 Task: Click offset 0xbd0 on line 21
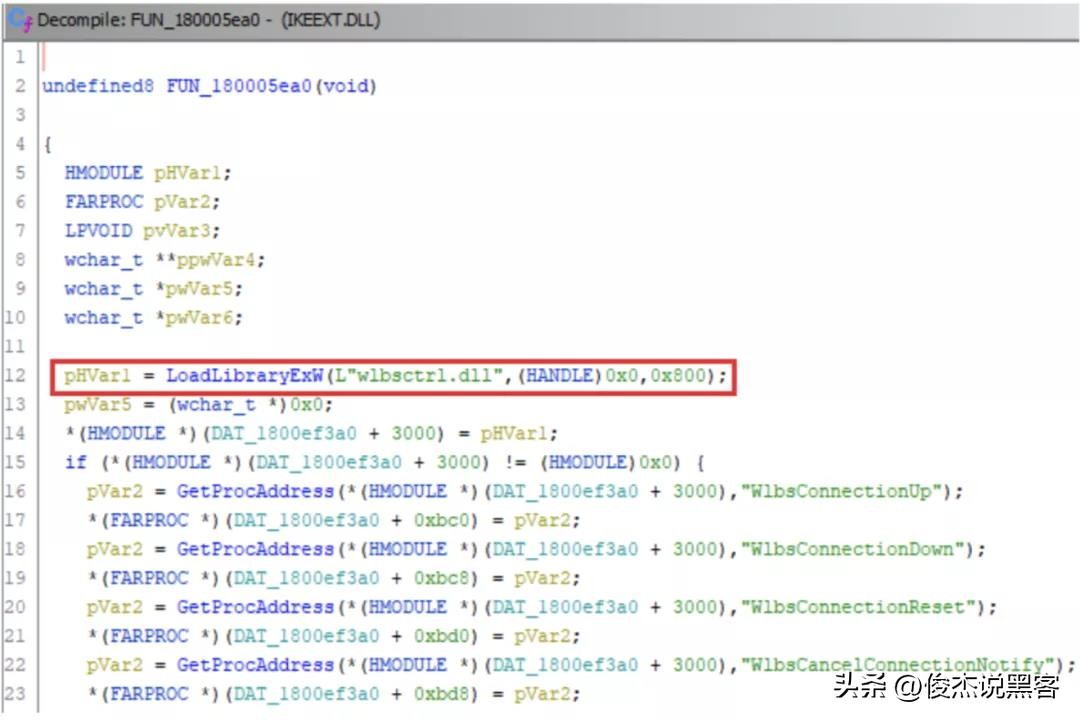[441, 636]
